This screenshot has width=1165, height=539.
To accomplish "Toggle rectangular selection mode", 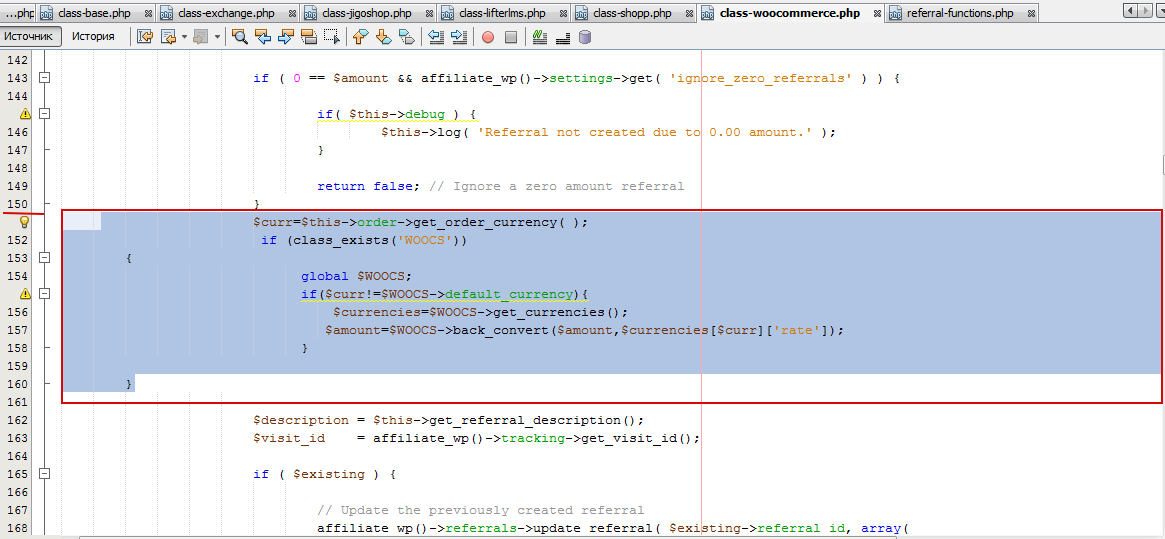I will (x=332, y=36).
